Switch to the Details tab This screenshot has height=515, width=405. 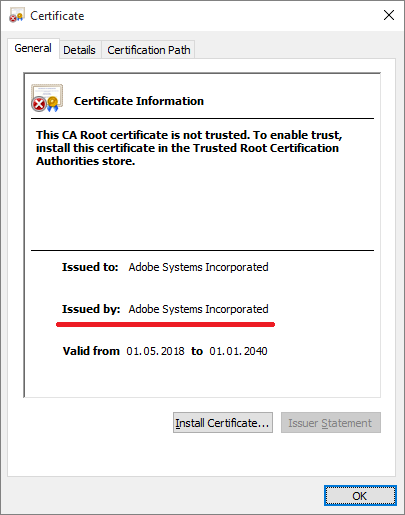point(79,50)
